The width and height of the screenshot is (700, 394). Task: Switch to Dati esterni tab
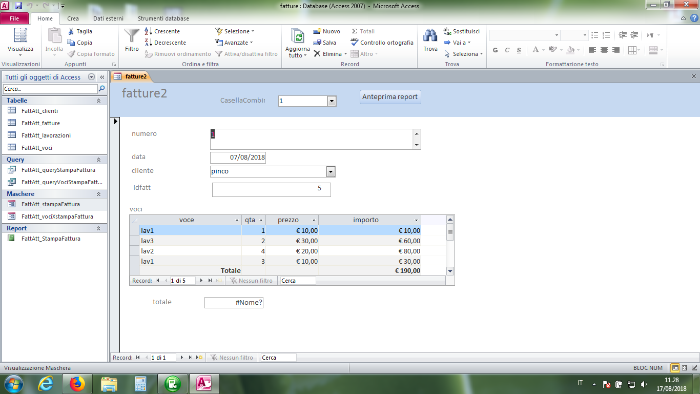tap(108, 18)
